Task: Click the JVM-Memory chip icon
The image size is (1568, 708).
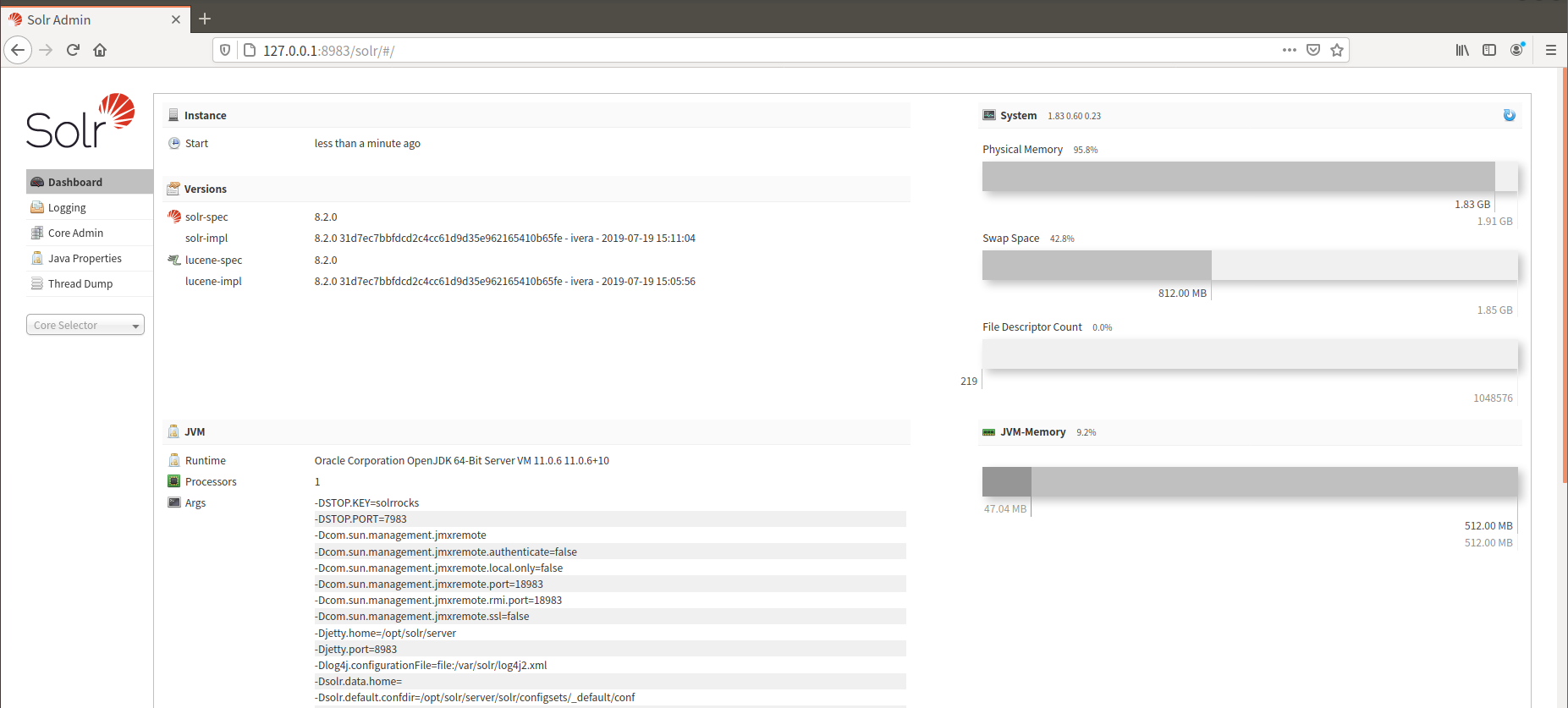Action: tap(989, 431)
